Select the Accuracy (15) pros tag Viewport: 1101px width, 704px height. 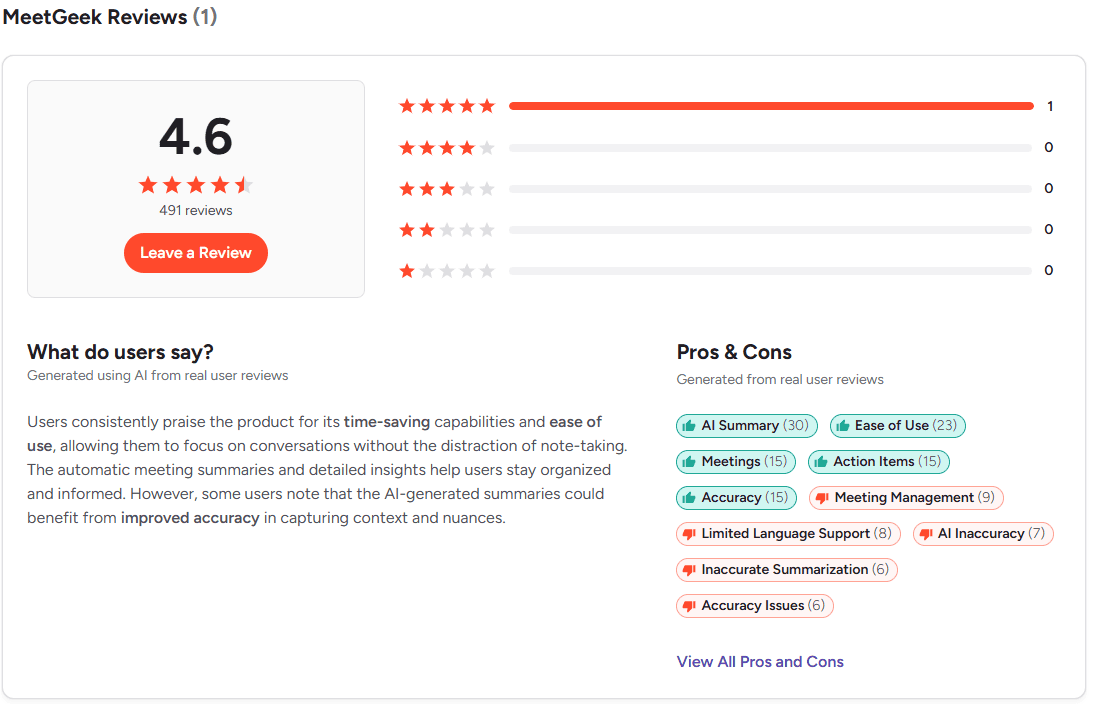(x=736, y=498)
